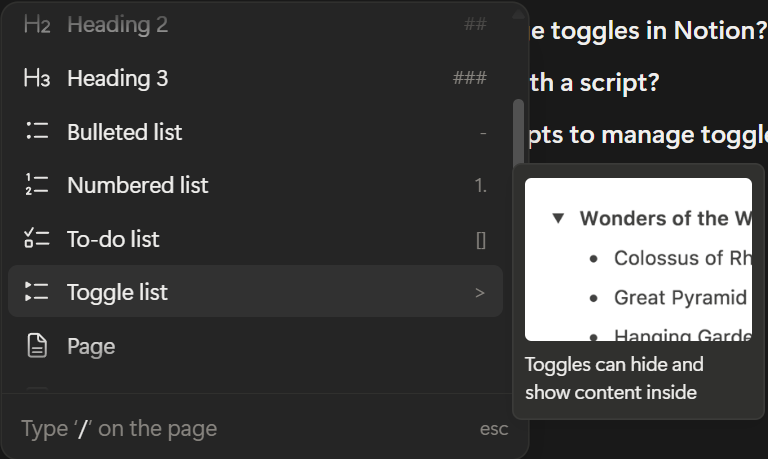This screenshot has height=459, width=768.
Task: Click the Heading 2 block icon
Action: click(x=37, y=25)
